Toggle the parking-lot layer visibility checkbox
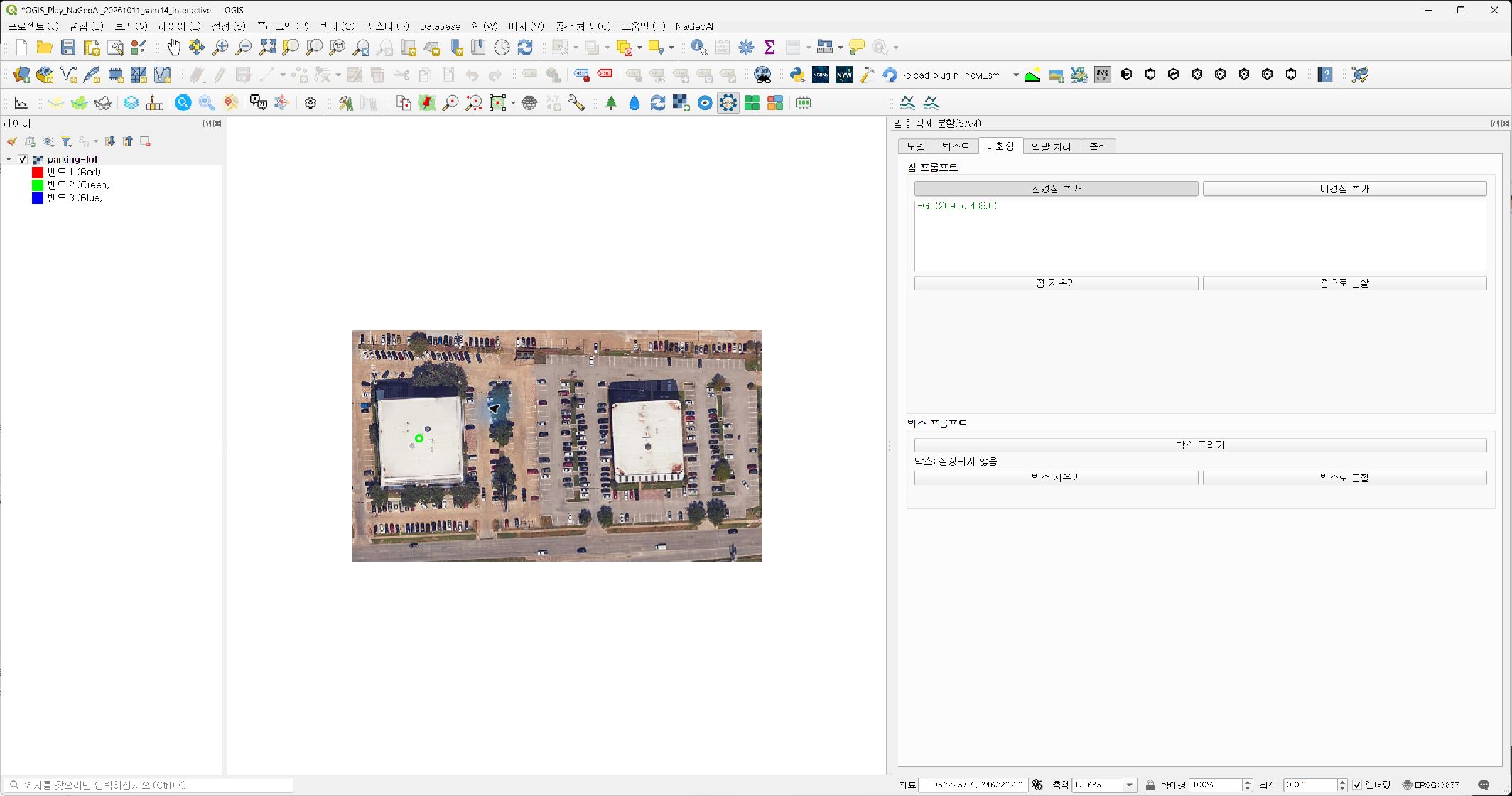 coord(23,159)
